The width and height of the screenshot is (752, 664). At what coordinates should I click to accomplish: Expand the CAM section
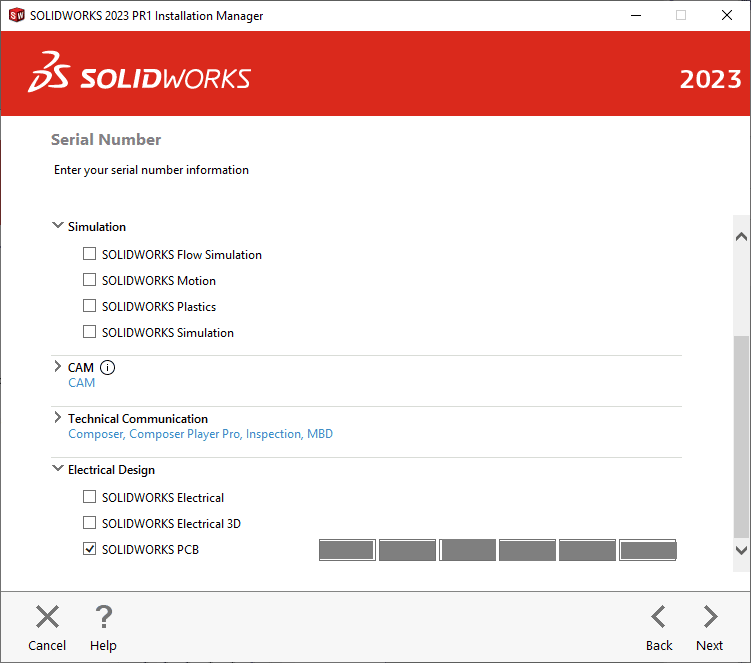pos(58,367)
